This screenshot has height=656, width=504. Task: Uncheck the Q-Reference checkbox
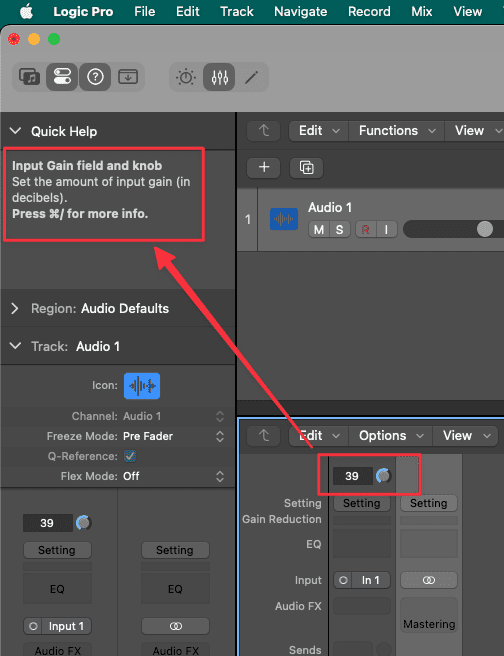click(x=130, y=456)
